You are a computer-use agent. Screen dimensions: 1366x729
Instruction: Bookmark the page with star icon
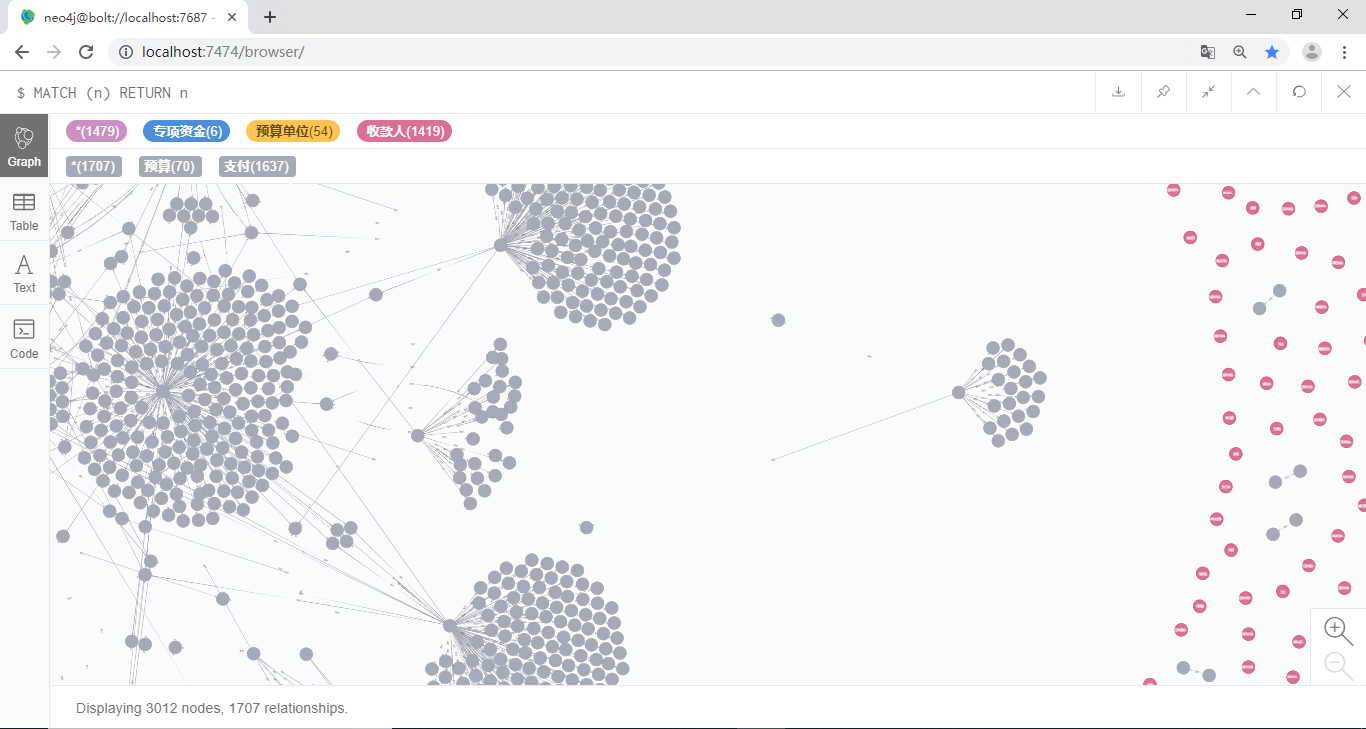[x=1272, y=52]
